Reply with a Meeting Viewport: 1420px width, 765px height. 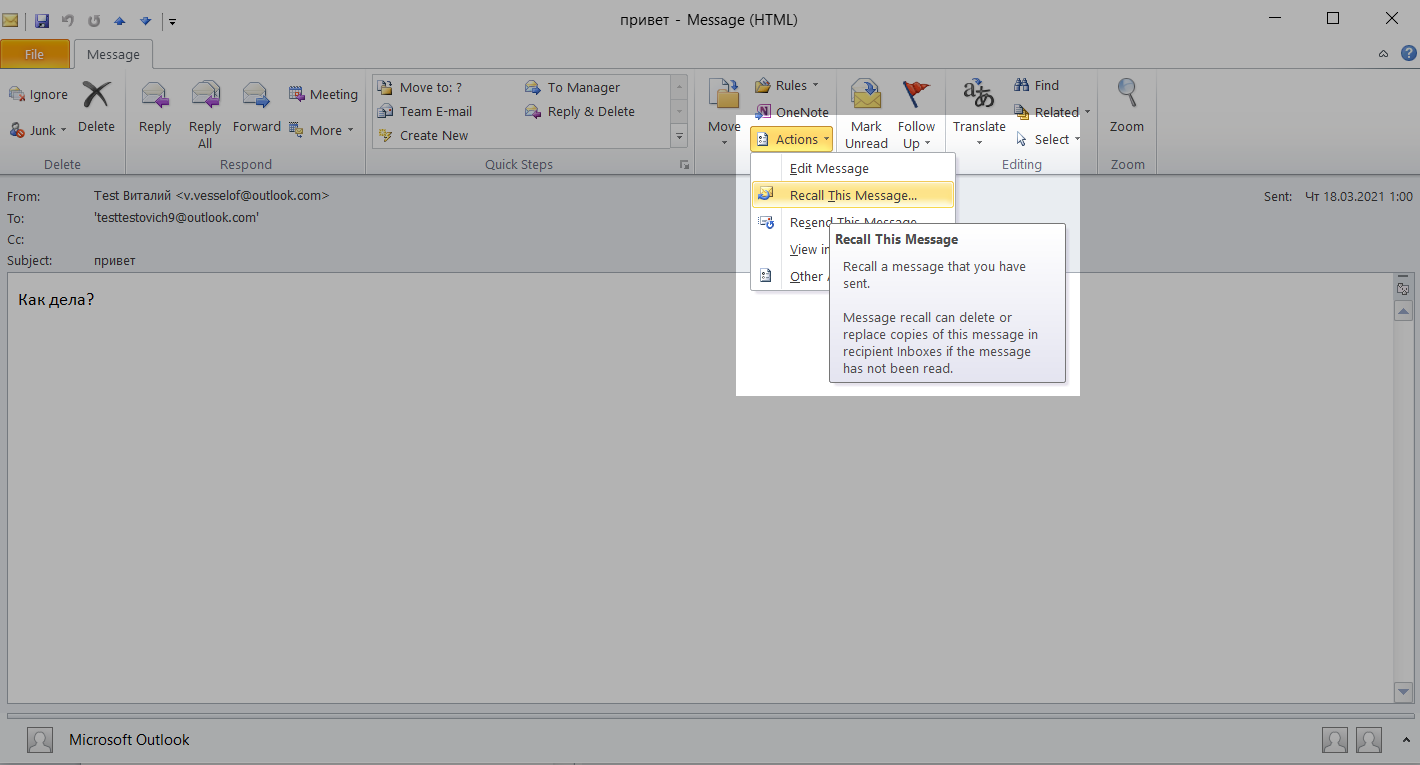coord(323,94)
